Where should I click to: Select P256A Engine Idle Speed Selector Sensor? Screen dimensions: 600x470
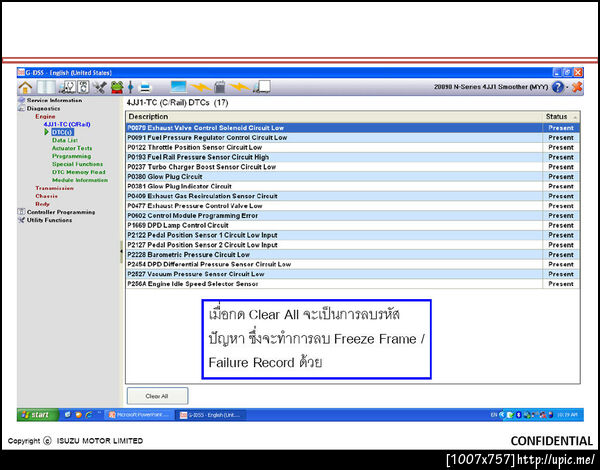(x=352, y=284)
